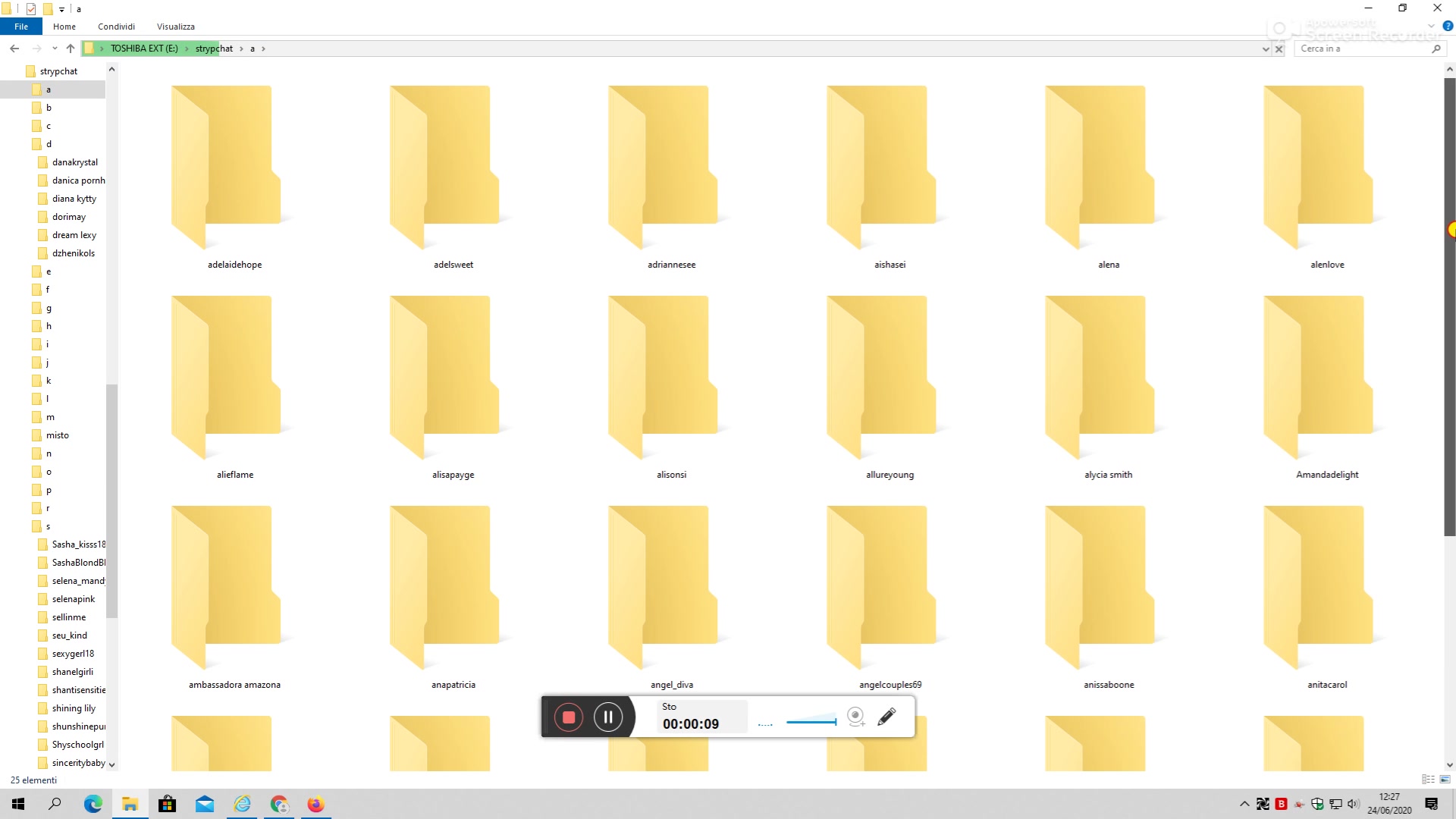Select the anapatricia folder
Image resolution: width=1456 pixels, height=819 pixels.
click(x=453, y=598)
